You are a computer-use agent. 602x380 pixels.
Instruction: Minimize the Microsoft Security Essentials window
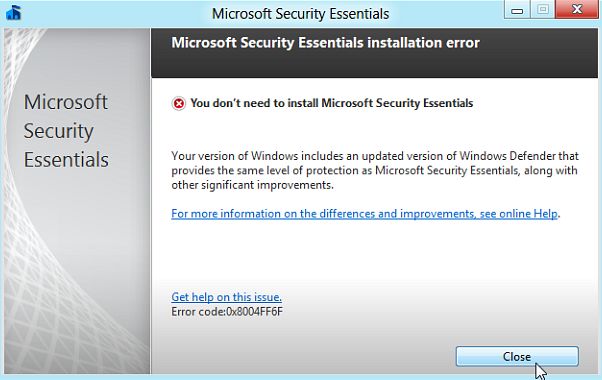coord(517,10)
